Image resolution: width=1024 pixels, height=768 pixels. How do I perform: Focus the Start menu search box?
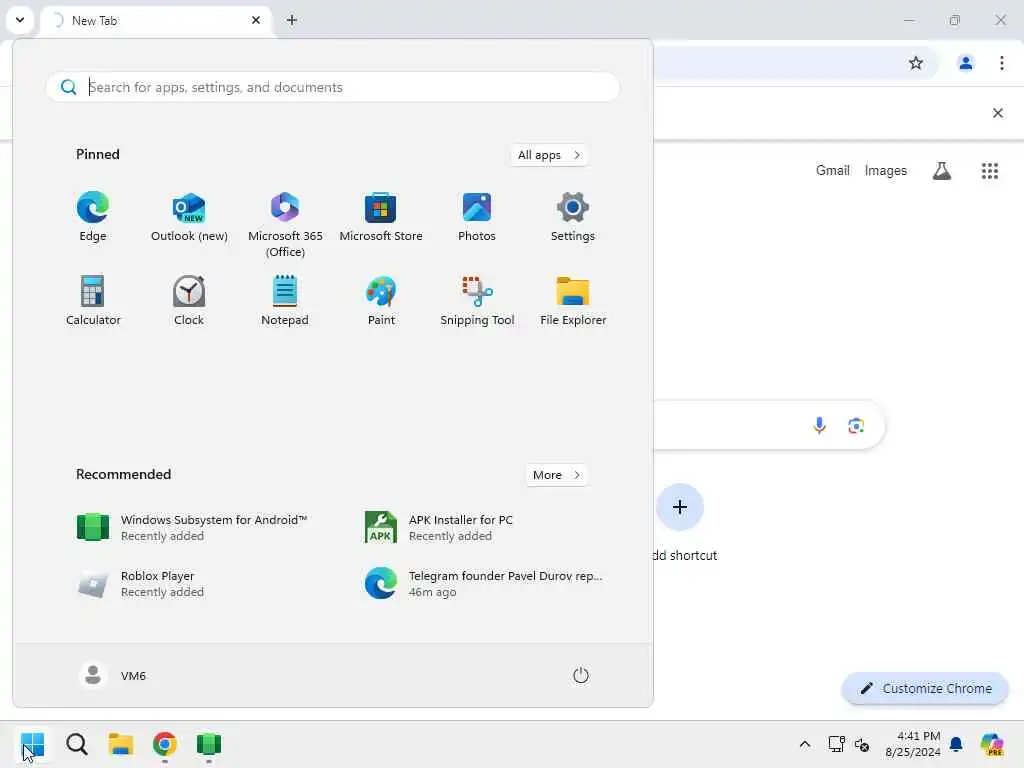(333, 87)
